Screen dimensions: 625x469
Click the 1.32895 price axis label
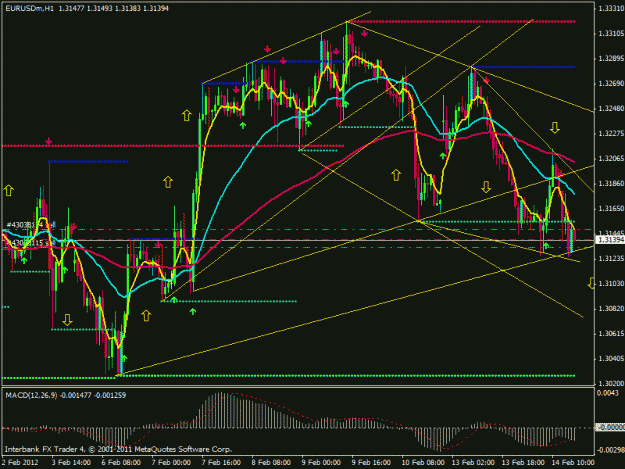[611, 59]
